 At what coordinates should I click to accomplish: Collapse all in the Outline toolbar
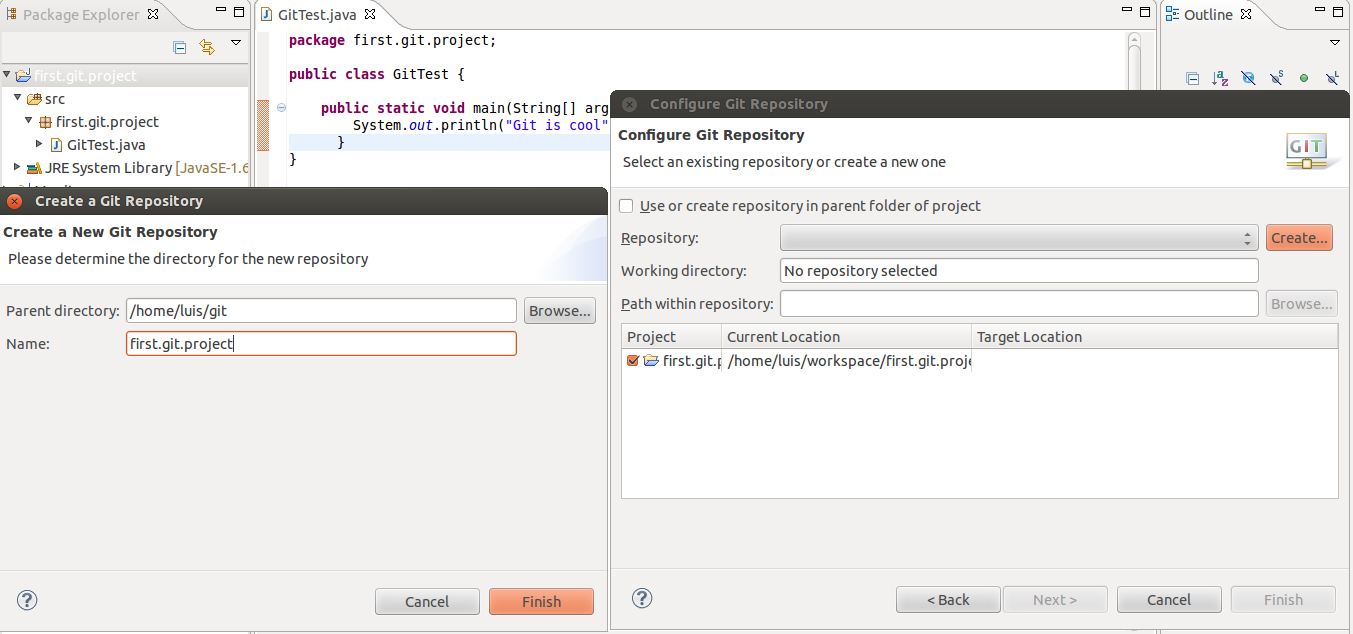[1192, 78]
